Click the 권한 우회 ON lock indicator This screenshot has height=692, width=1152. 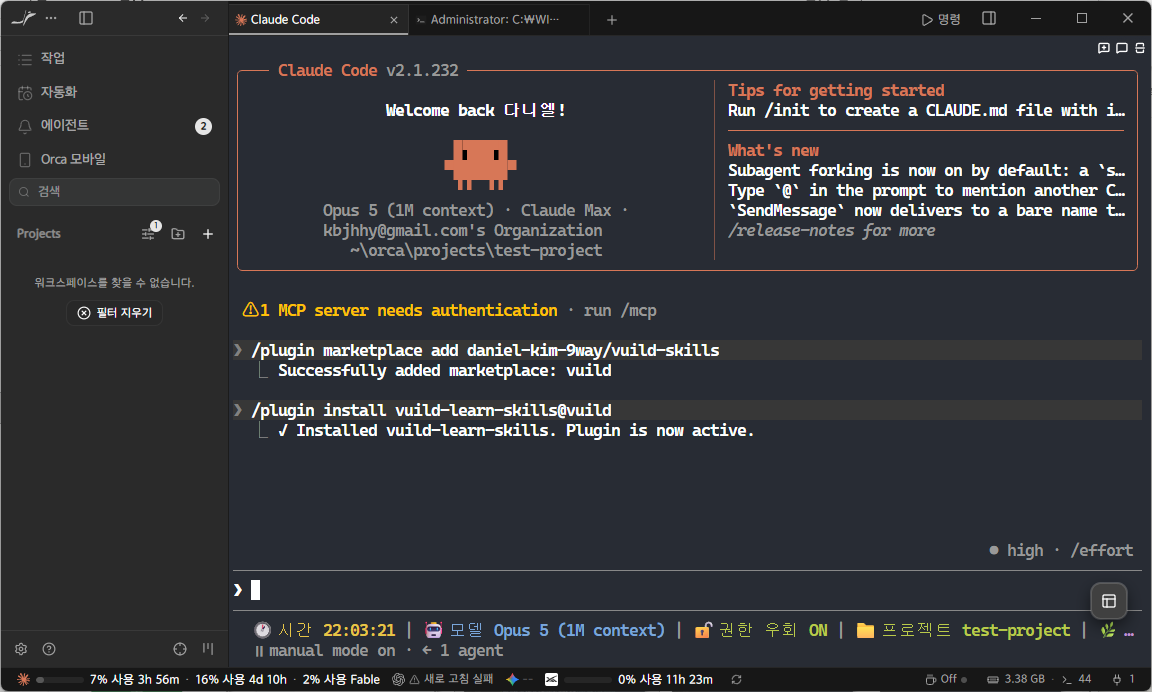pyautogui.click(x=761, y=630)
